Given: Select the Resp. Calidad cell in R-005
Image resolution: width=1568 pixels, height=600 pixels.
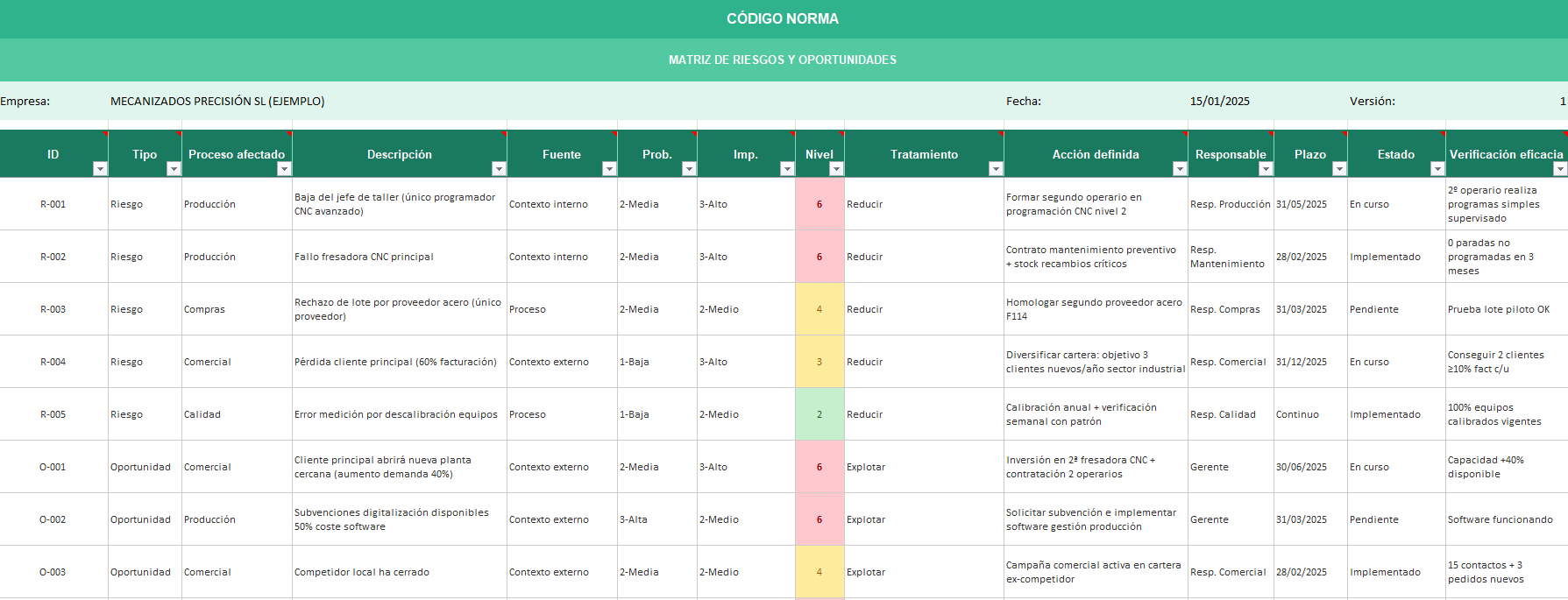Looking at the screenshot, I should (x=1231, y=414).
